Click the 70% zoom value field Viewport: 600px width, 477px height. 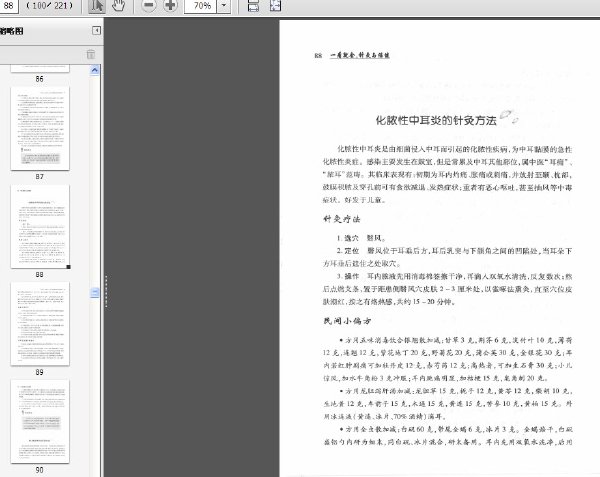201,6
